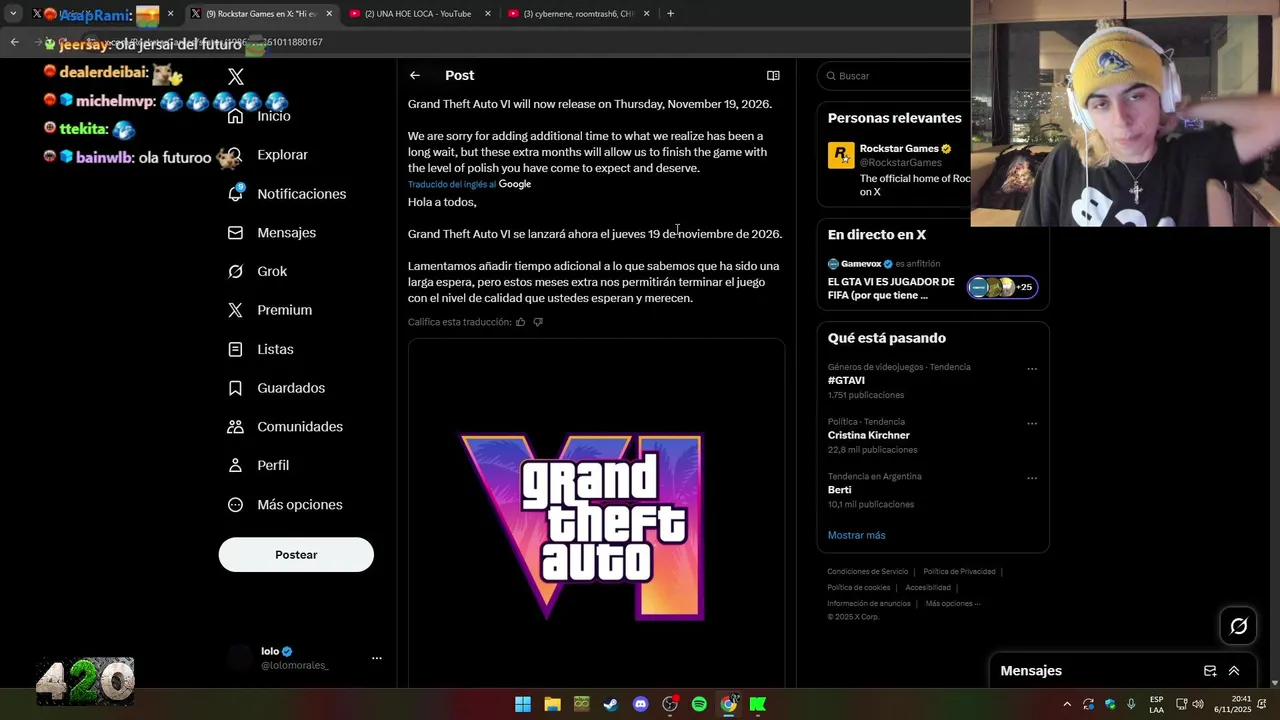Open Discord from the taskbar
The image size is (1280, 720).
point(640,705)
